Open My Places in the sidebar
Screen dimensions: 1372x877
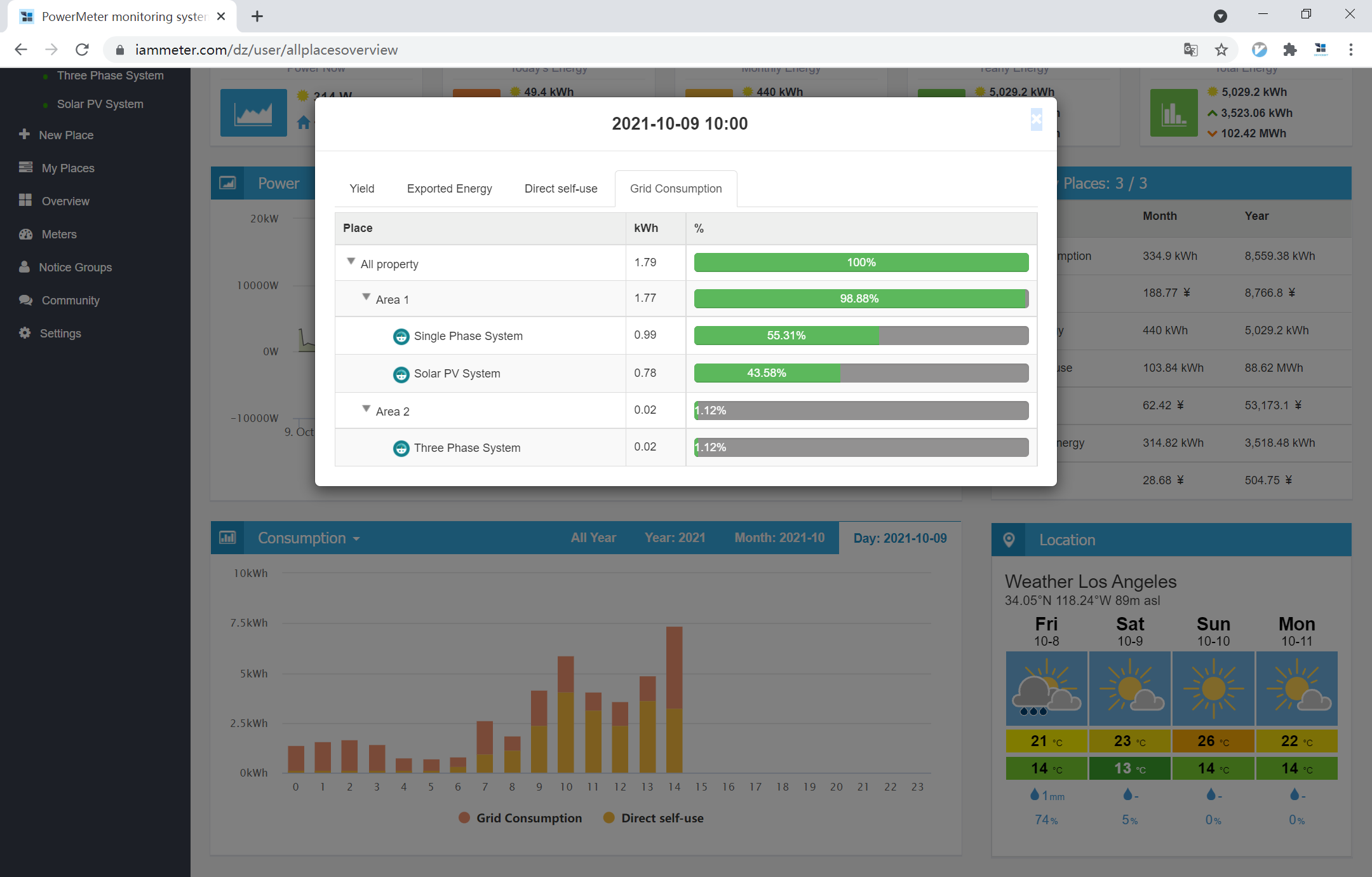coord(67,168)
